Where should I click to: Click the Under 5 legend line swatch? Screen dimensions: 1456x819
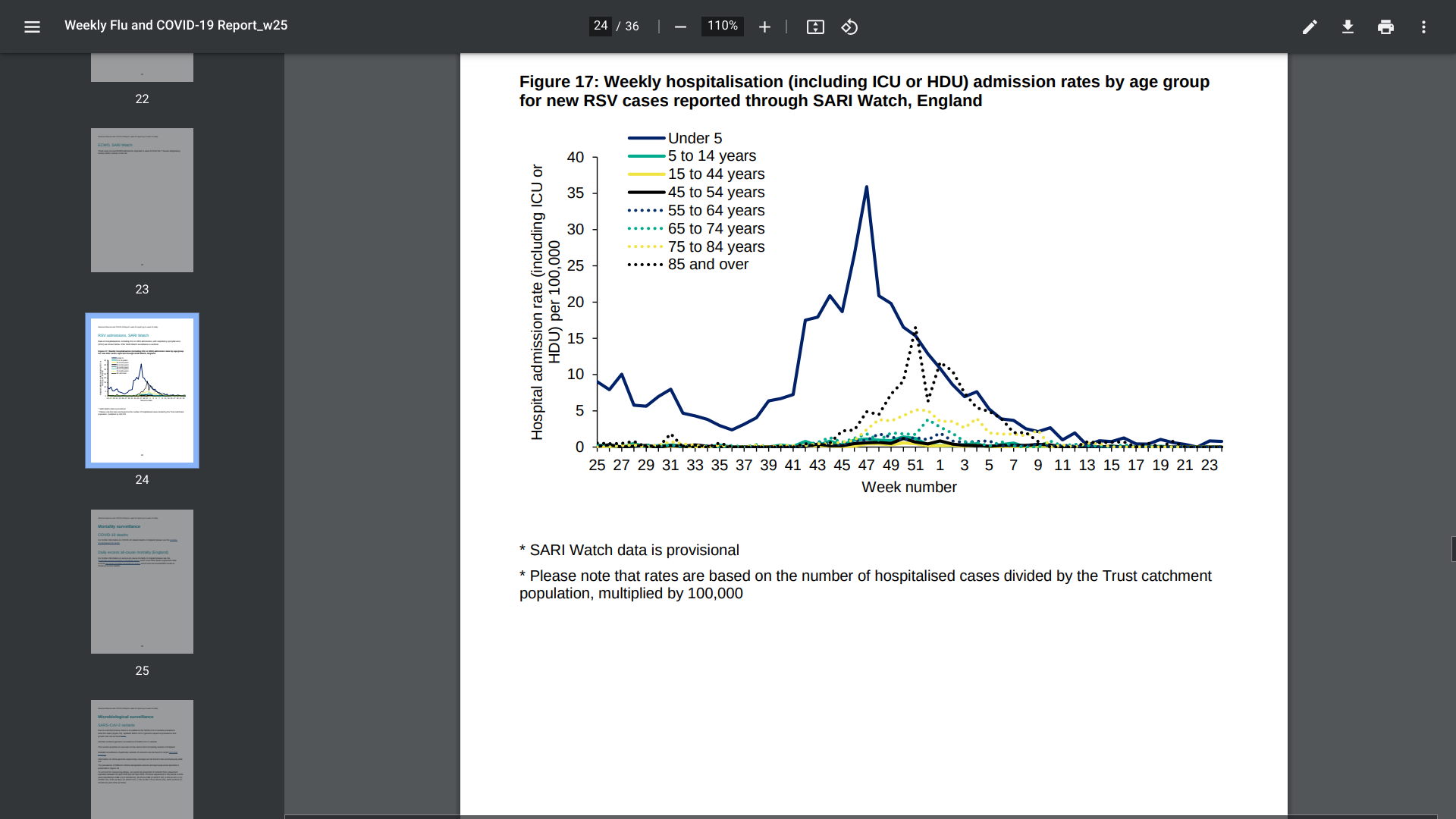tap(646, 138)
